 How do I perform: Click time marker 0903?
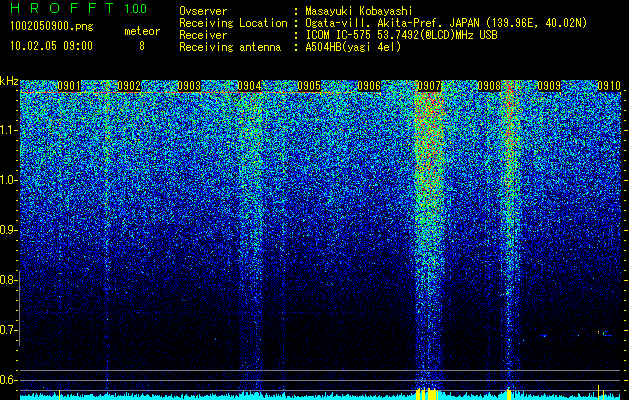pos(189,86)
